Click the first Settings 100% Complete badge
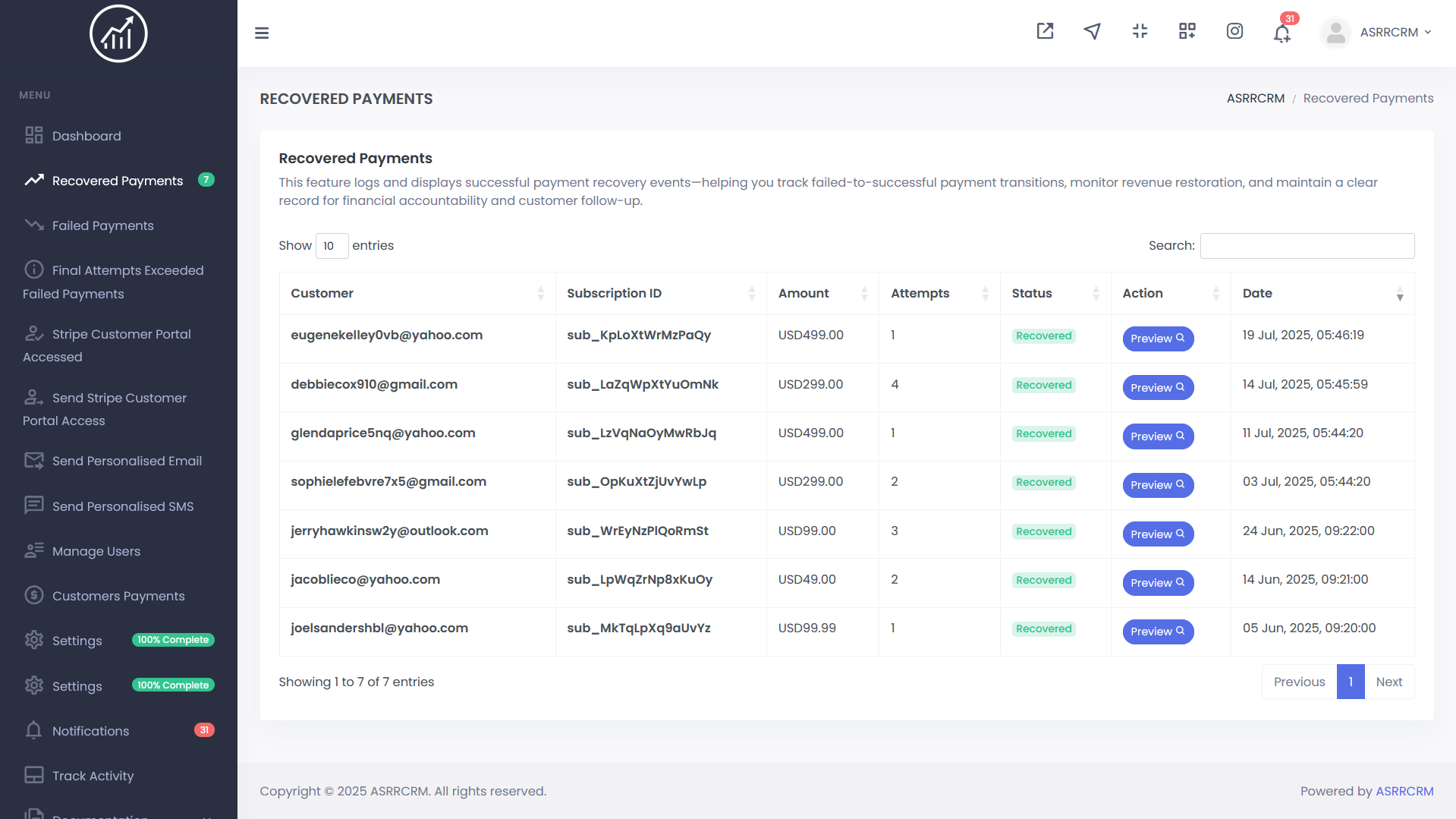The width and height of the screenshot is (1456, 819). pyautogui.click(x=173, y=640)
